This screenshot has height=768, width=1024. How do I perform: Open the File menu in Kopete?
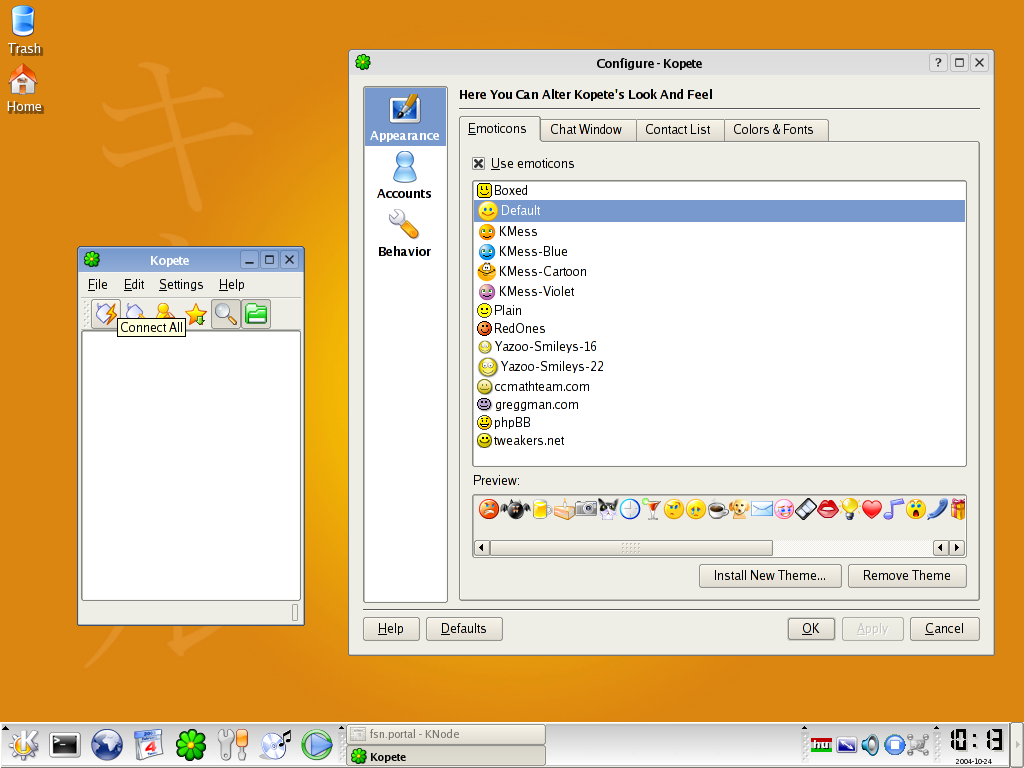pyautogui.click(x=97, y=284)
